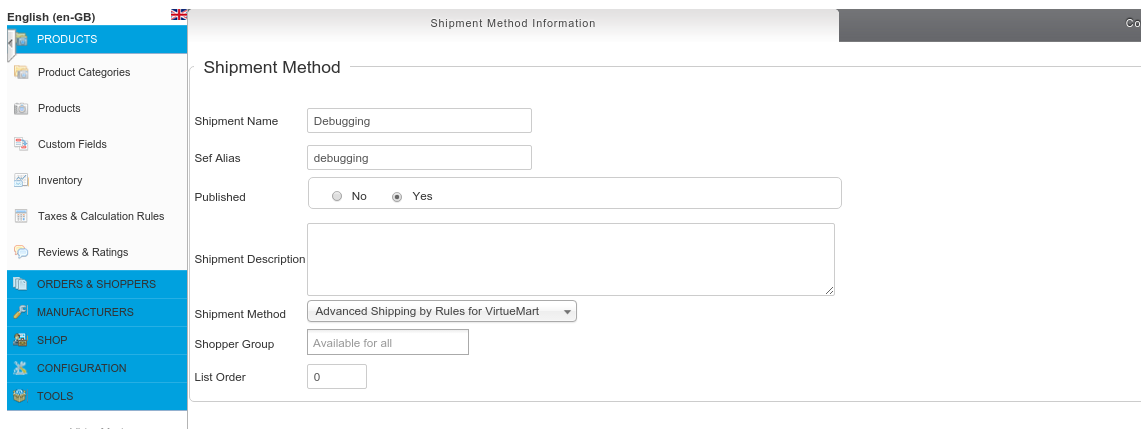Open the Shop menu section

pos(52,340)
